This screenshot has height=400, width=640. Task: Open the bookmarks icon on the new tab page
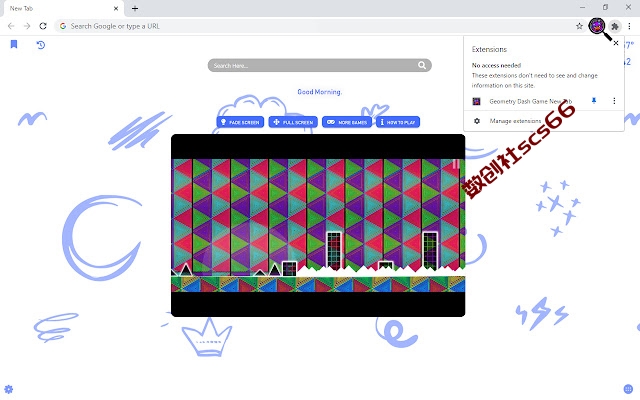point(14,44)
